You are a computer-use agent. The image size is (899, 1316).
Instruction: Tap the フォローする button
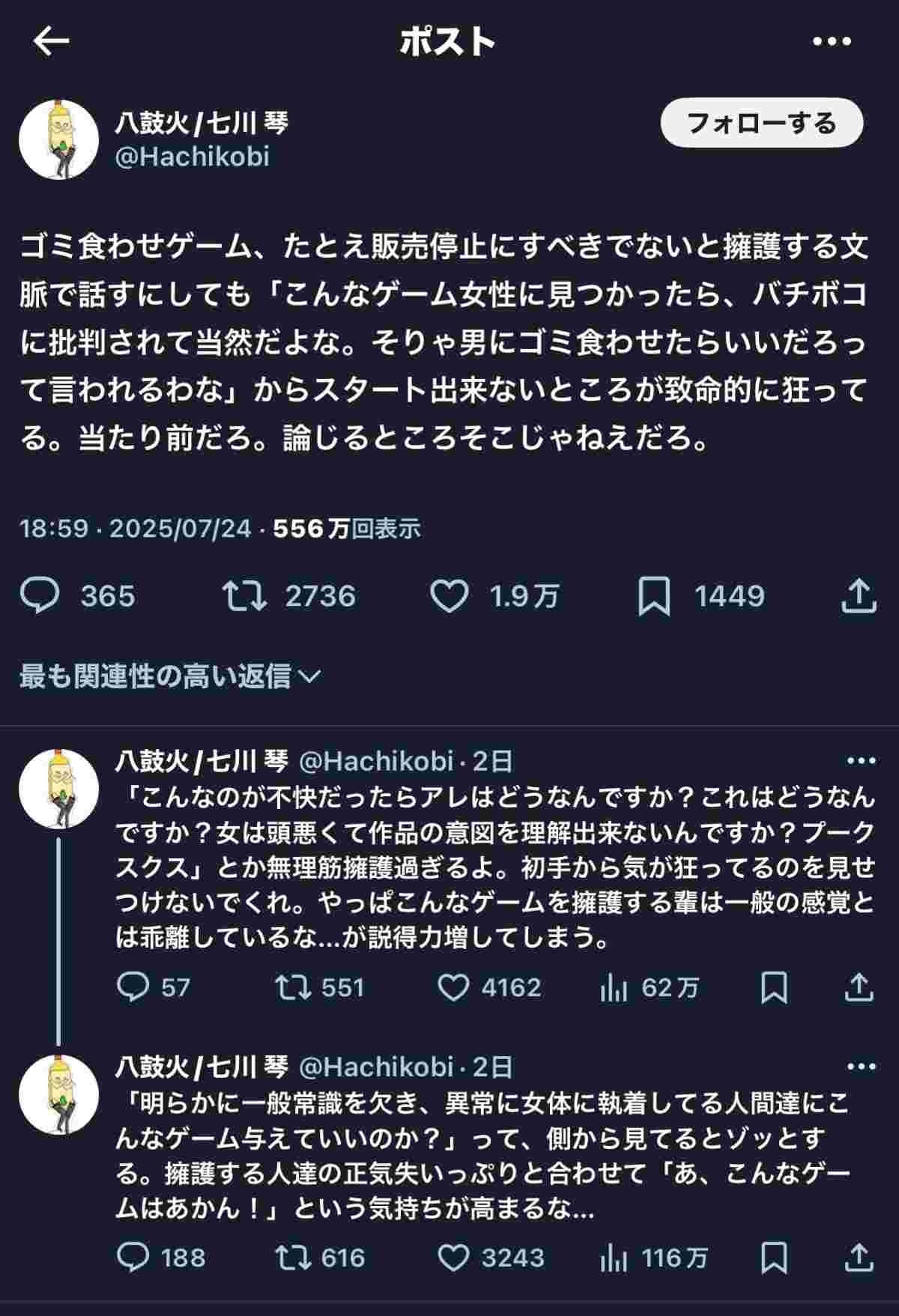click(x=761, y=123)
